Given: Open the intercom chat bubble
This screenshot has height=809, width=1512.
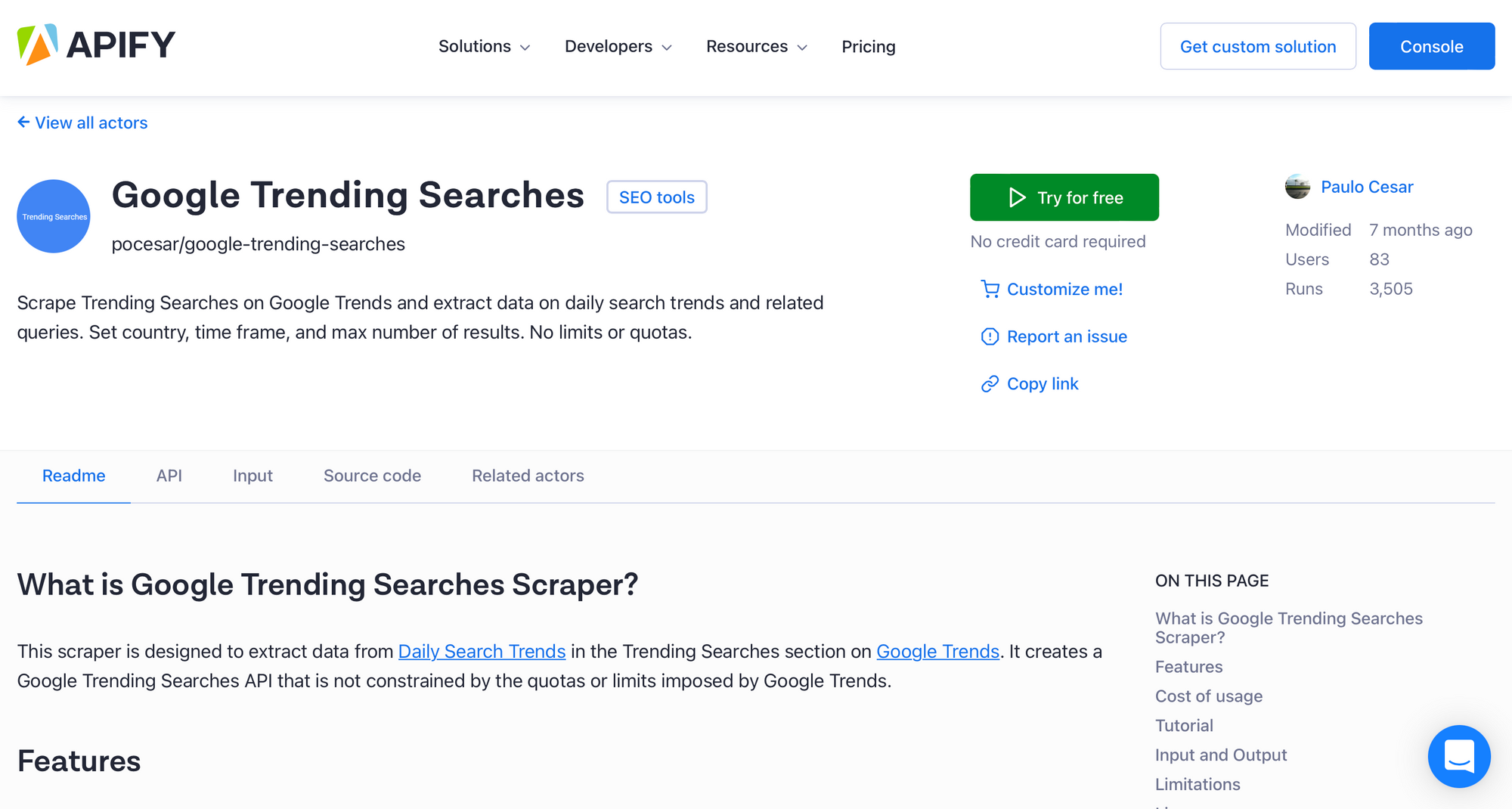Looking at the screenshot, I should click(x=1459, y=756).
